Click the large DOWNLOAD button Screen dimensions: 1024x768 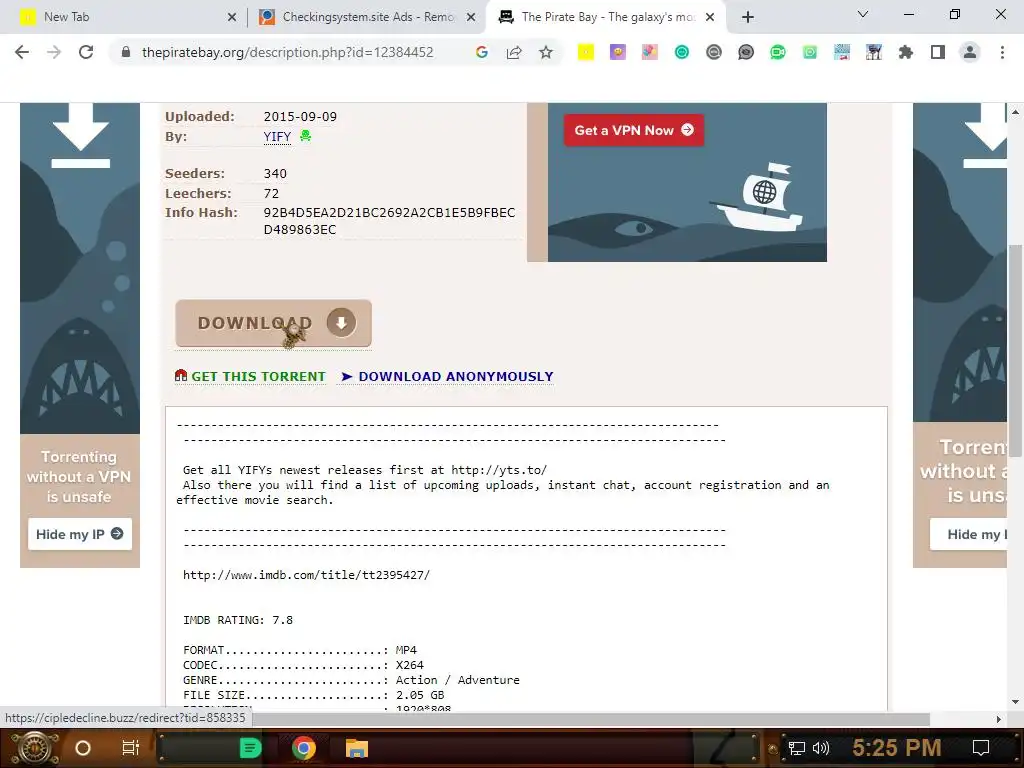(x=273, y=323)
